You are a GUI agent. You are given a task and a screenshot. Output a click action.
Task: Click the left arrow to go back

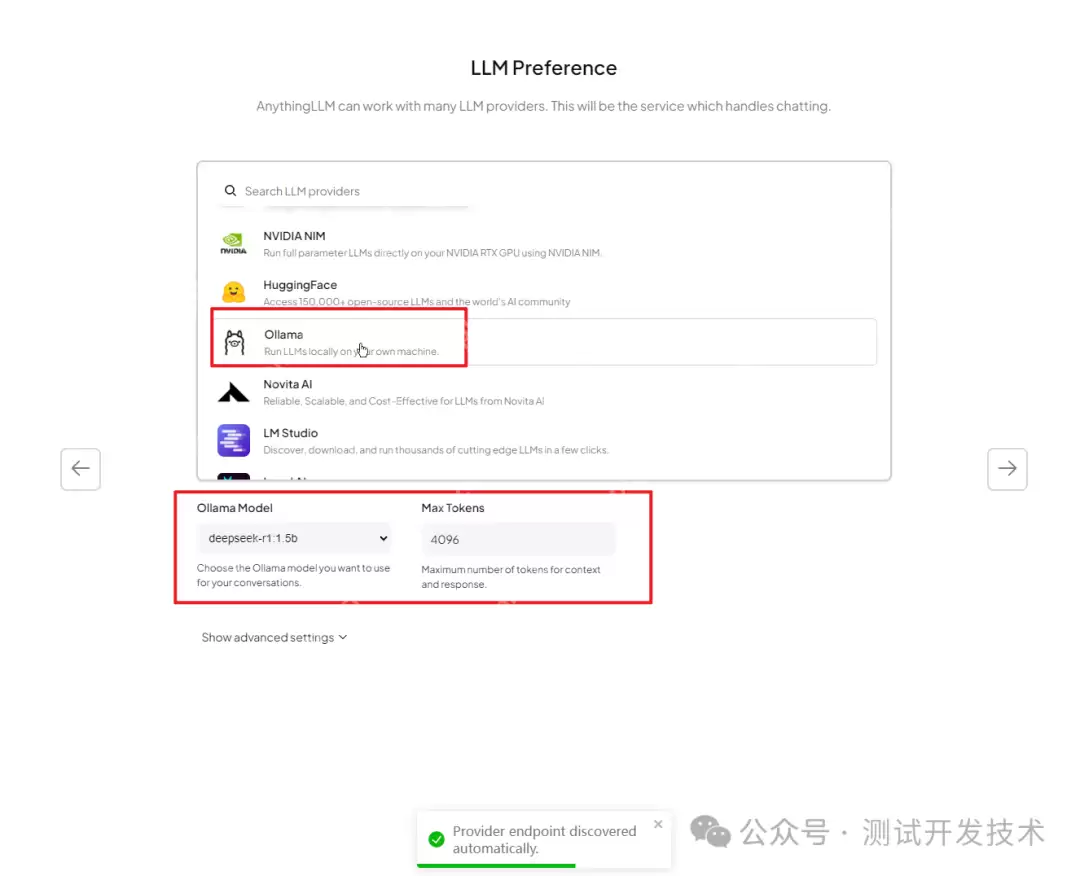pos(80,468)
